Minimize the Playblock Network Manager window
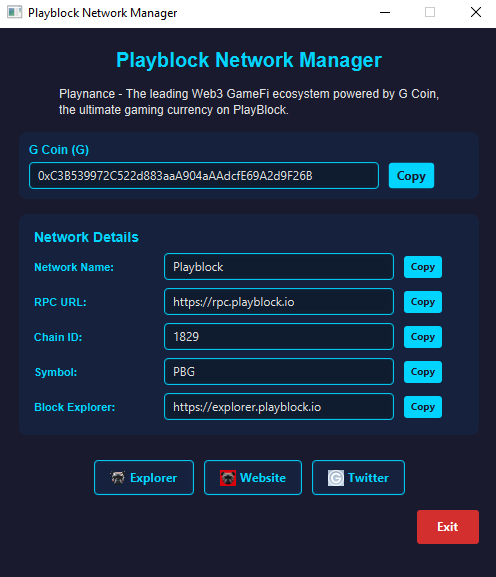Viewport: 496px width, 577px height. coord(385,13)
